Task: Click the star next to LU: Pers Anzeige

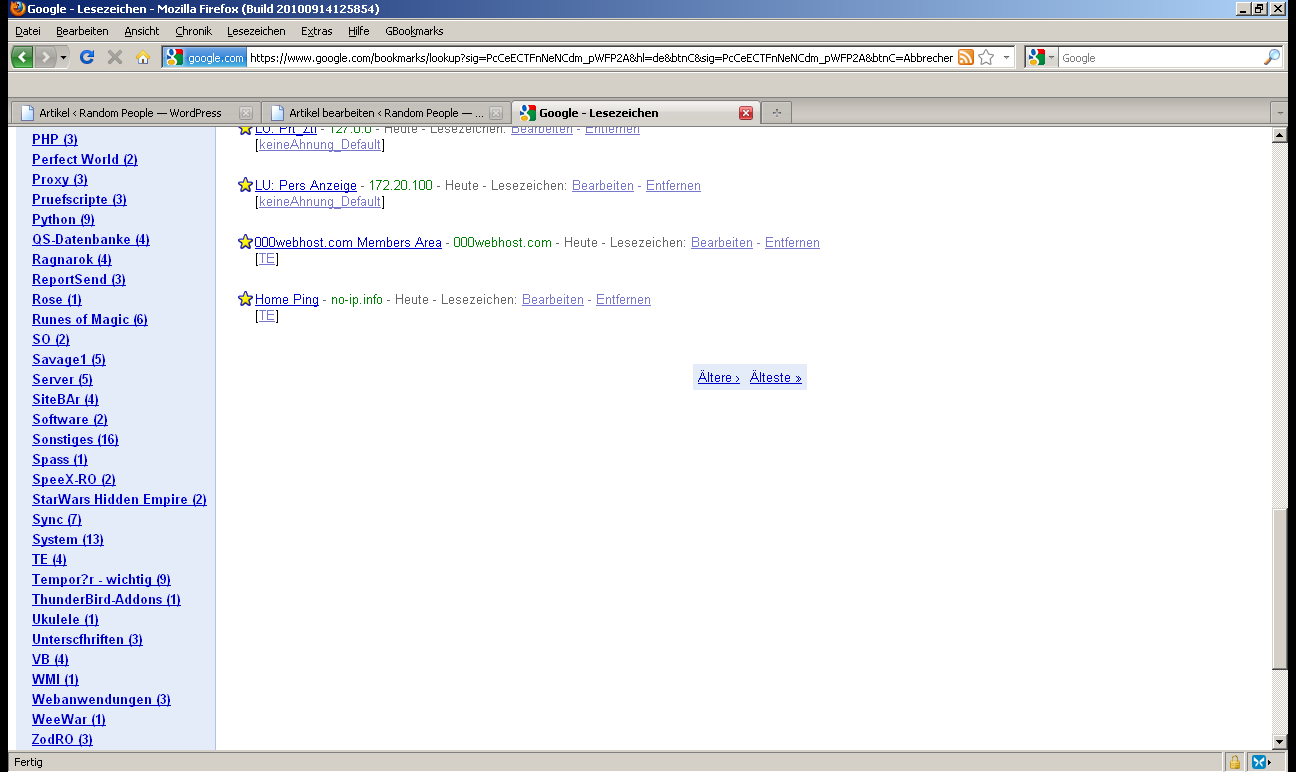Action: pyautogui.click(x=245, y=186)
